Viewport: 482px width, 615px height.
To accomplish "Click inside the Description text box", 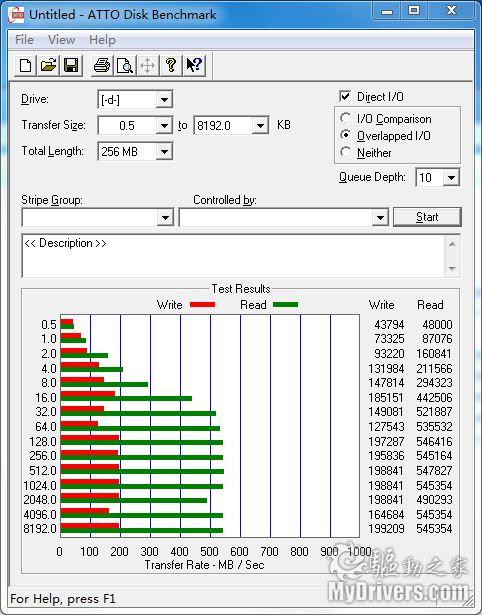I will 234,256.
